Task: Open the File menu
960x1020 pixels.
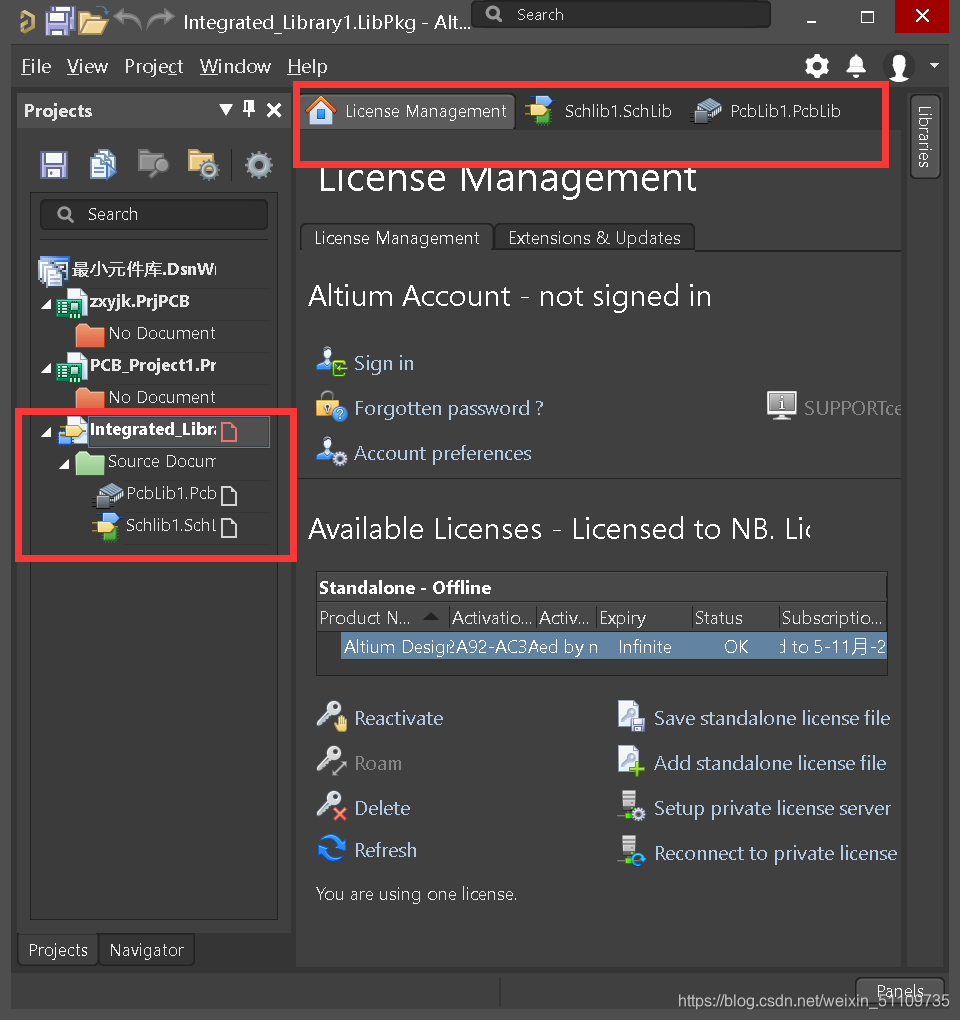Action: [x=36, y=66]
